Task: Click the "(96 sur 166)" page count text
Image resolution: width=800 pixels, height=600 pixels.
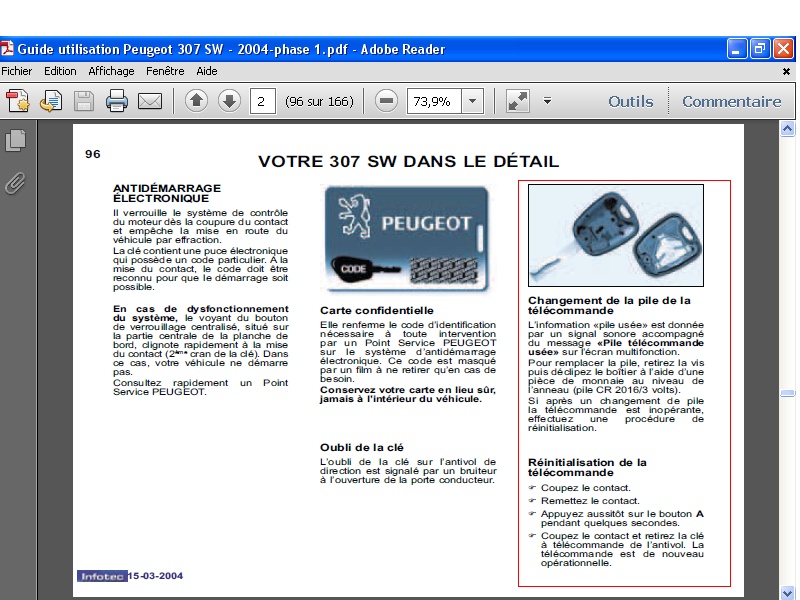Action: coord(319,102)
